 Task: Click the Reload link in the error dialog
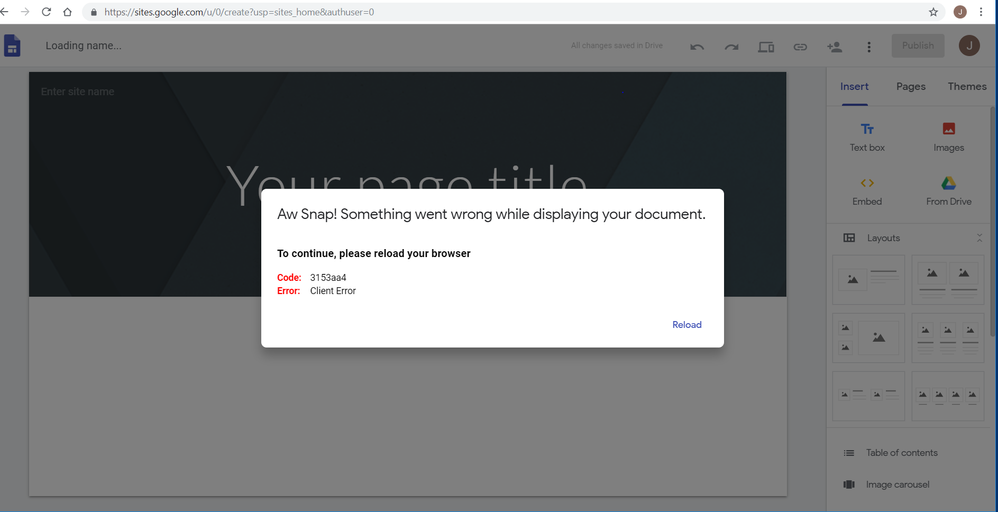point(686,324)
